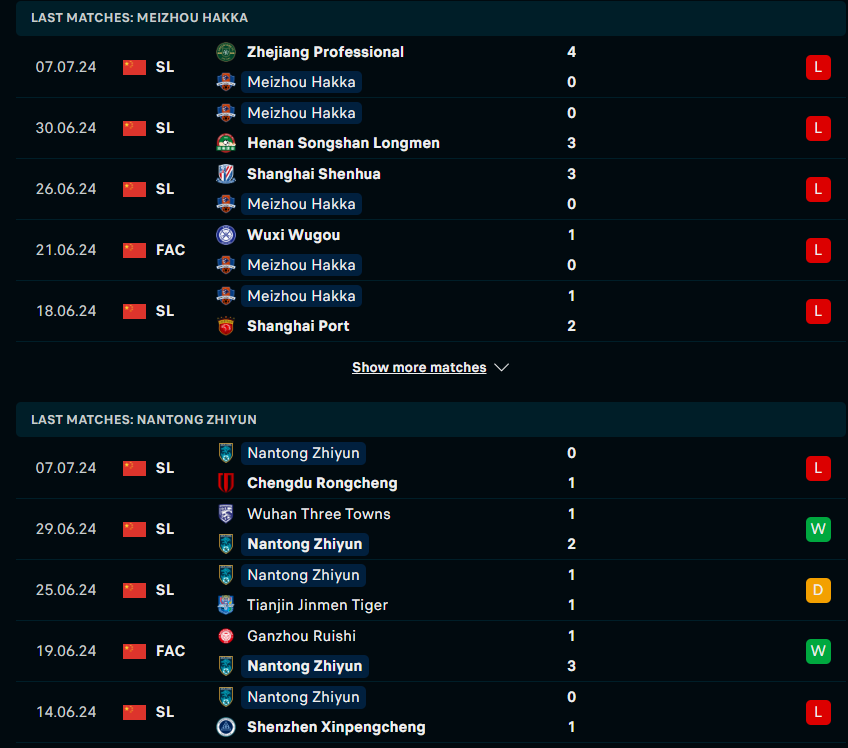The image size is (848, 748).
Task: Click the Shanghai Port team logo
Action: (x=226, y=327)
